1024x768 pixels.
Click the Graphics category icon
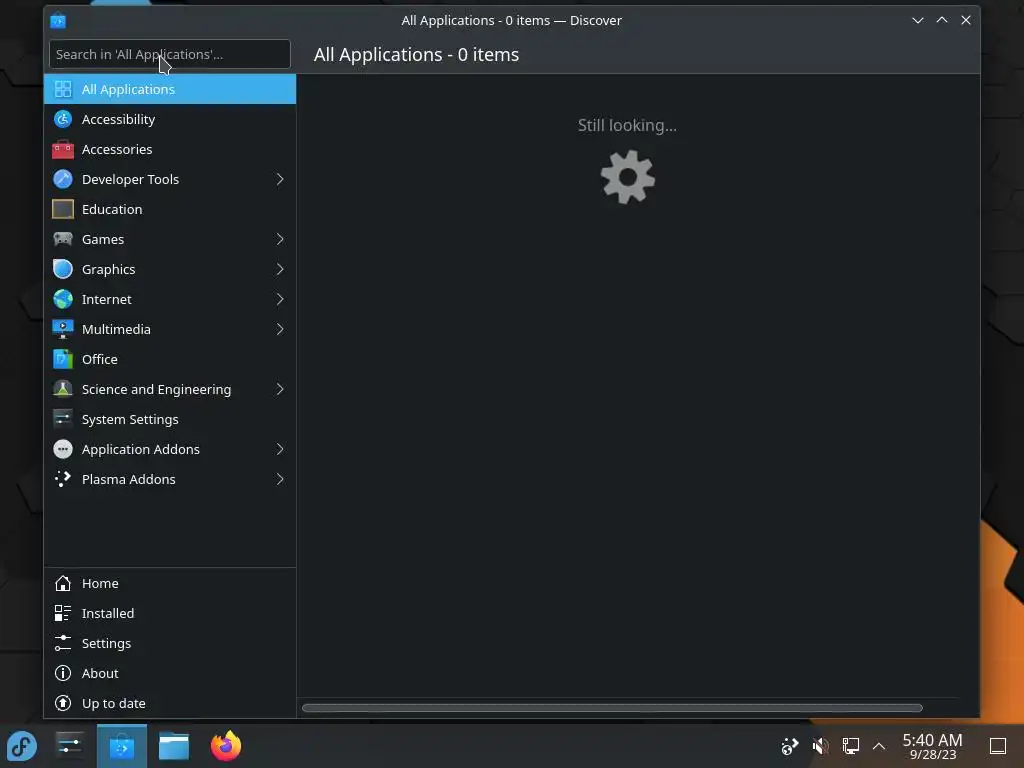[63, 269]
